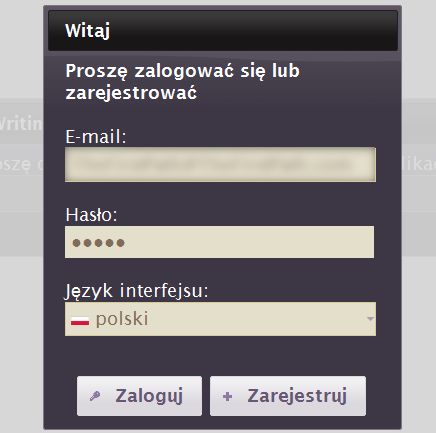Click the masked dots in the password field

99,243
